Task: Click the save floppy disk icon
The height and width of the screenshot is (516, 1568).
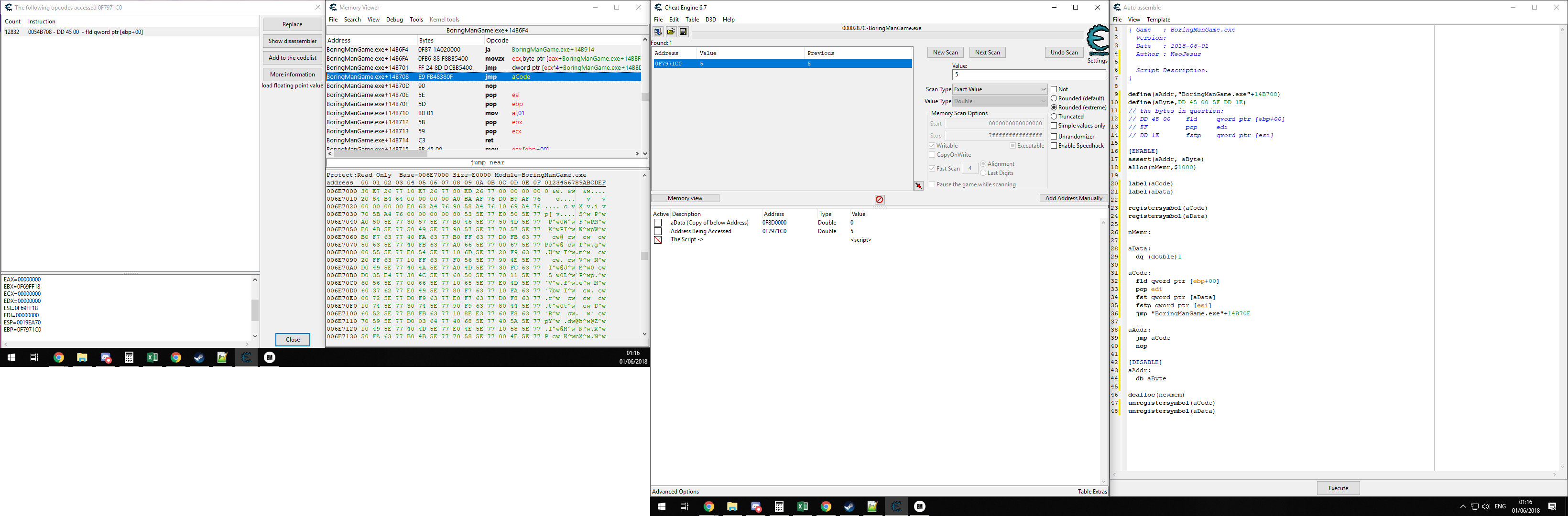Action: (x=683, y=32)
